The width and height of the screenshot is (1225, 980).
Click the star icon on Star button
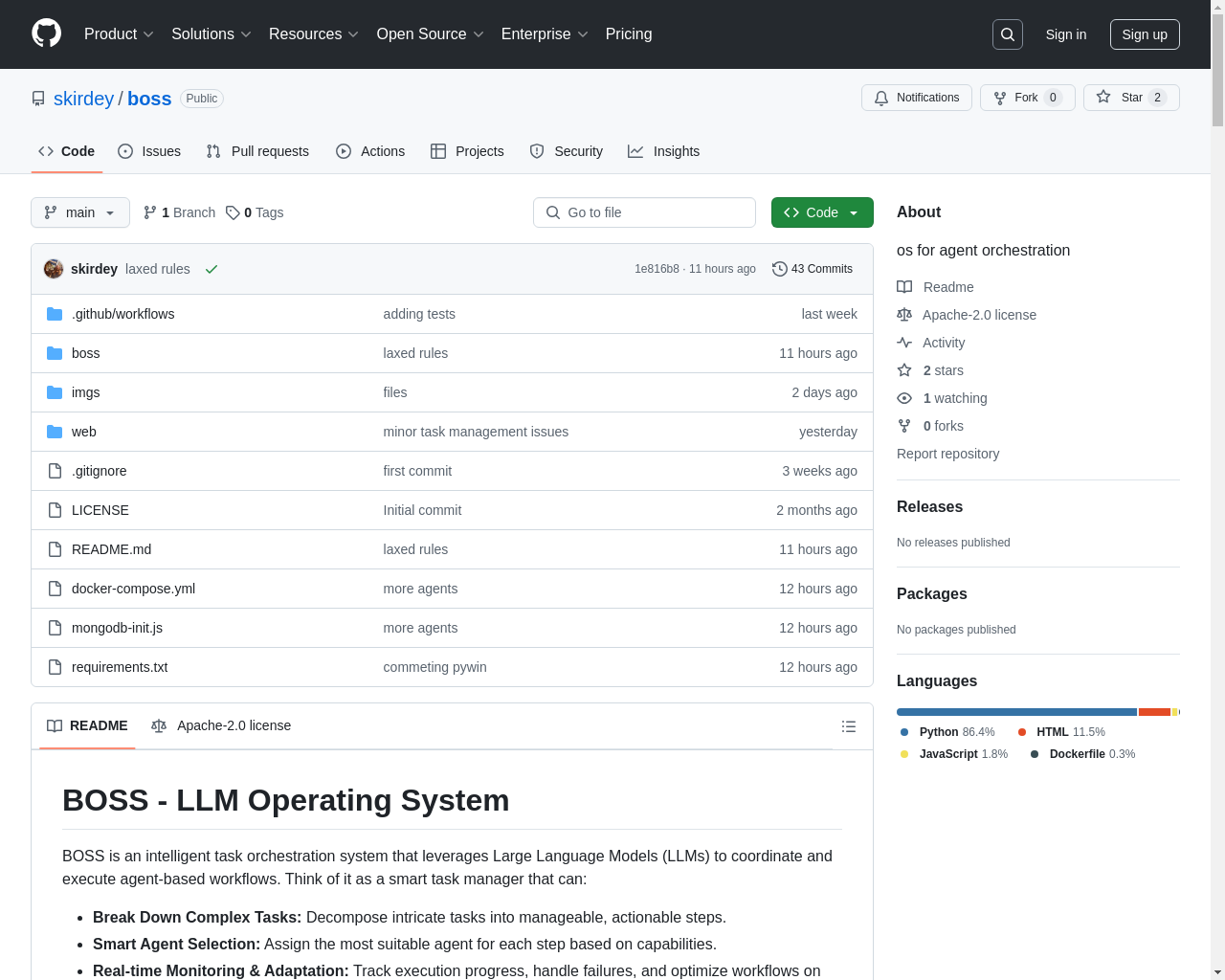click(1103, 98)
